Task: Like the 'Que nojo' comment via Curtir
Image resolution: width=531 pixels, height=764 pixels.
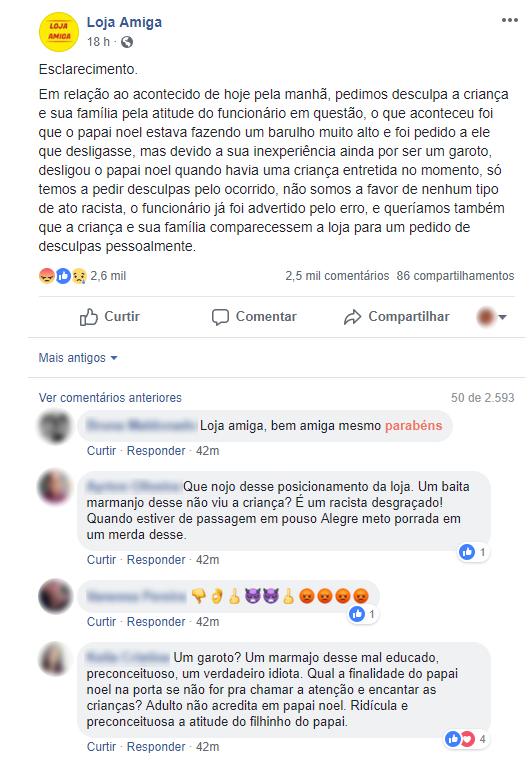Action: [101, 560]
